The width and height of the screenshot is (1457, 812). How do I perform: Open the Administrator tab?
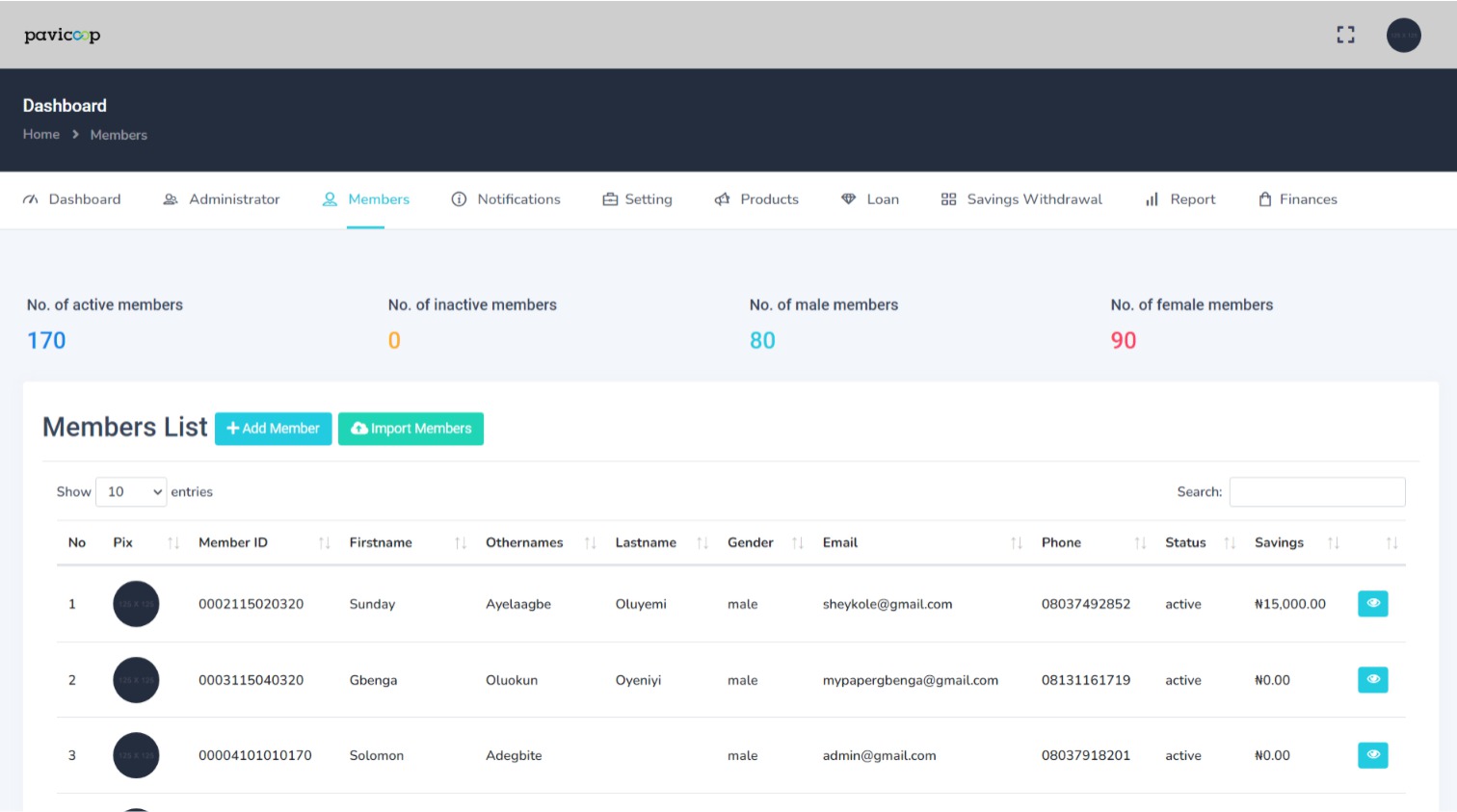(222, 199)
